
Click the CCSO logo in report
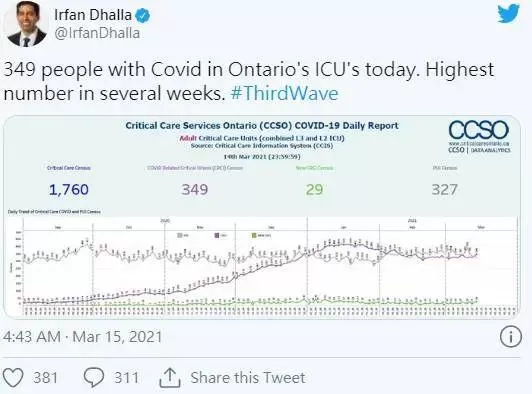(479, 135)
